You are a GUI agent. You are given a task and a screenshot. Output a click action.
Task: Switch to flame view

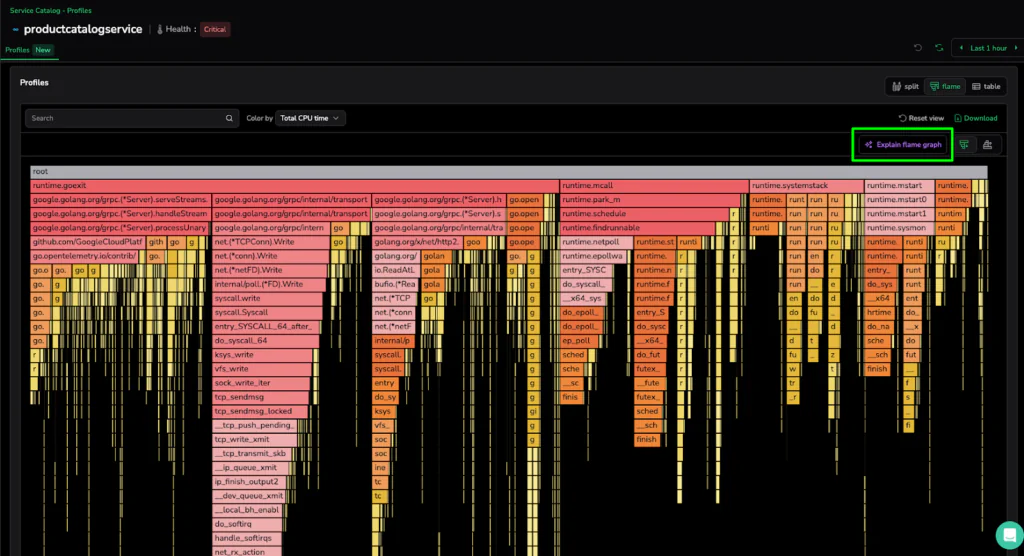945,87
